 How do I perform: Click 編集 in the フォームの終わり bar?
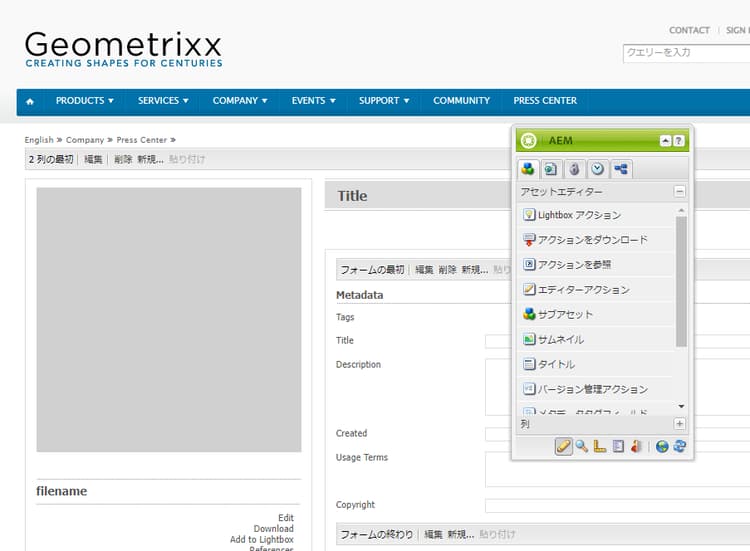433,534
